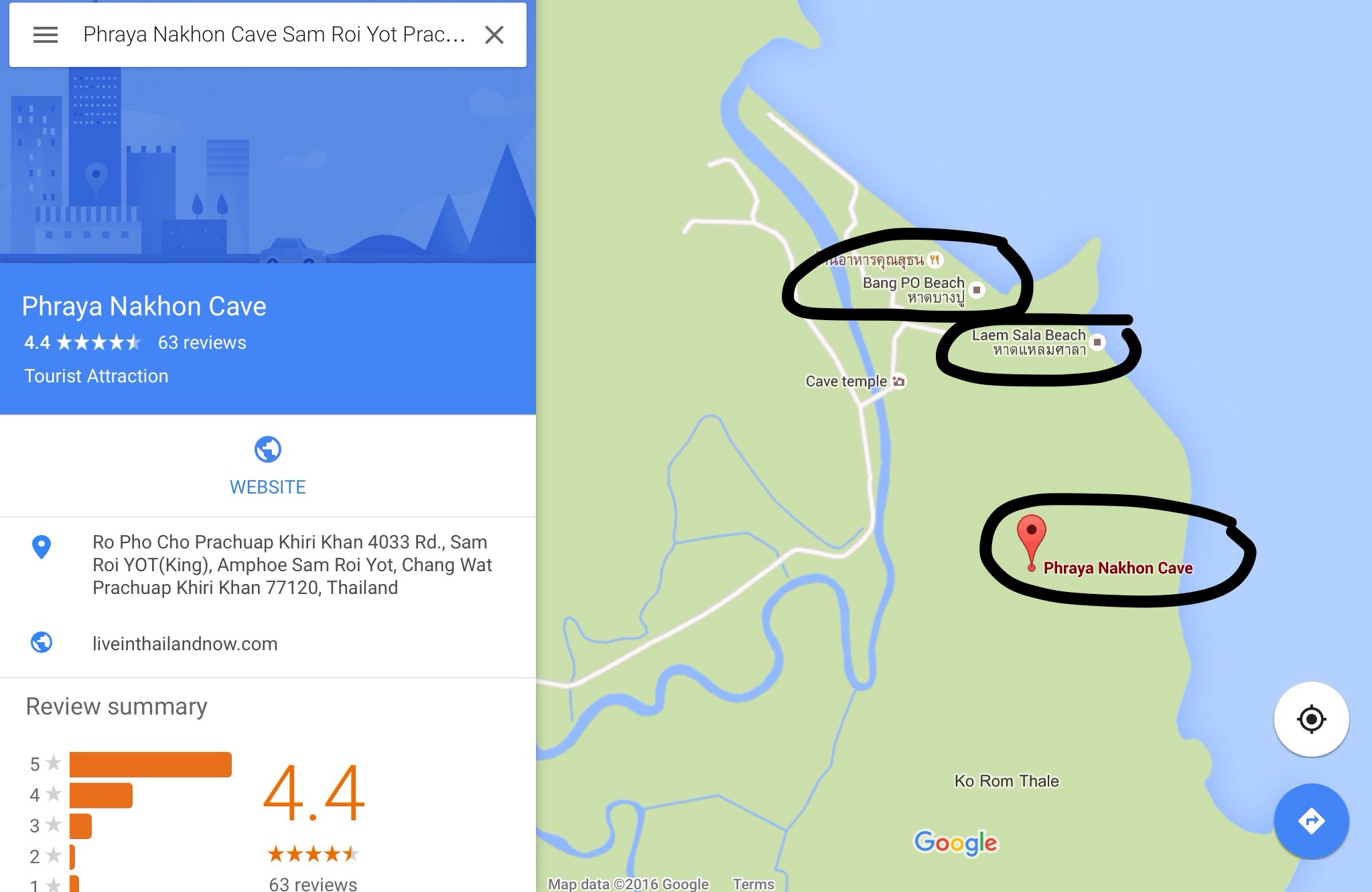The image size is (1372, 892).
Task: Open the 63 reviews link
Action: [202, 343]
